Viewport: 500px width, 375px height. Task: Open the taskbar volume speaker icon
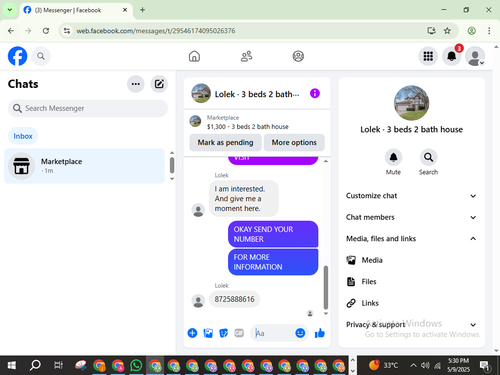[x=425, y=365]
